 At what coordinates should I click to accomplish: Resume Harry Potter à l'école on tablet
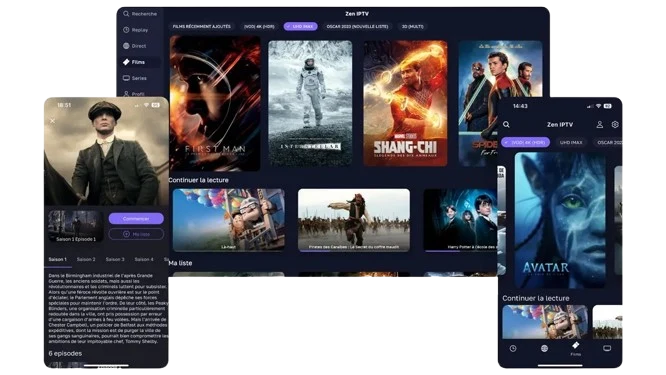460,220
